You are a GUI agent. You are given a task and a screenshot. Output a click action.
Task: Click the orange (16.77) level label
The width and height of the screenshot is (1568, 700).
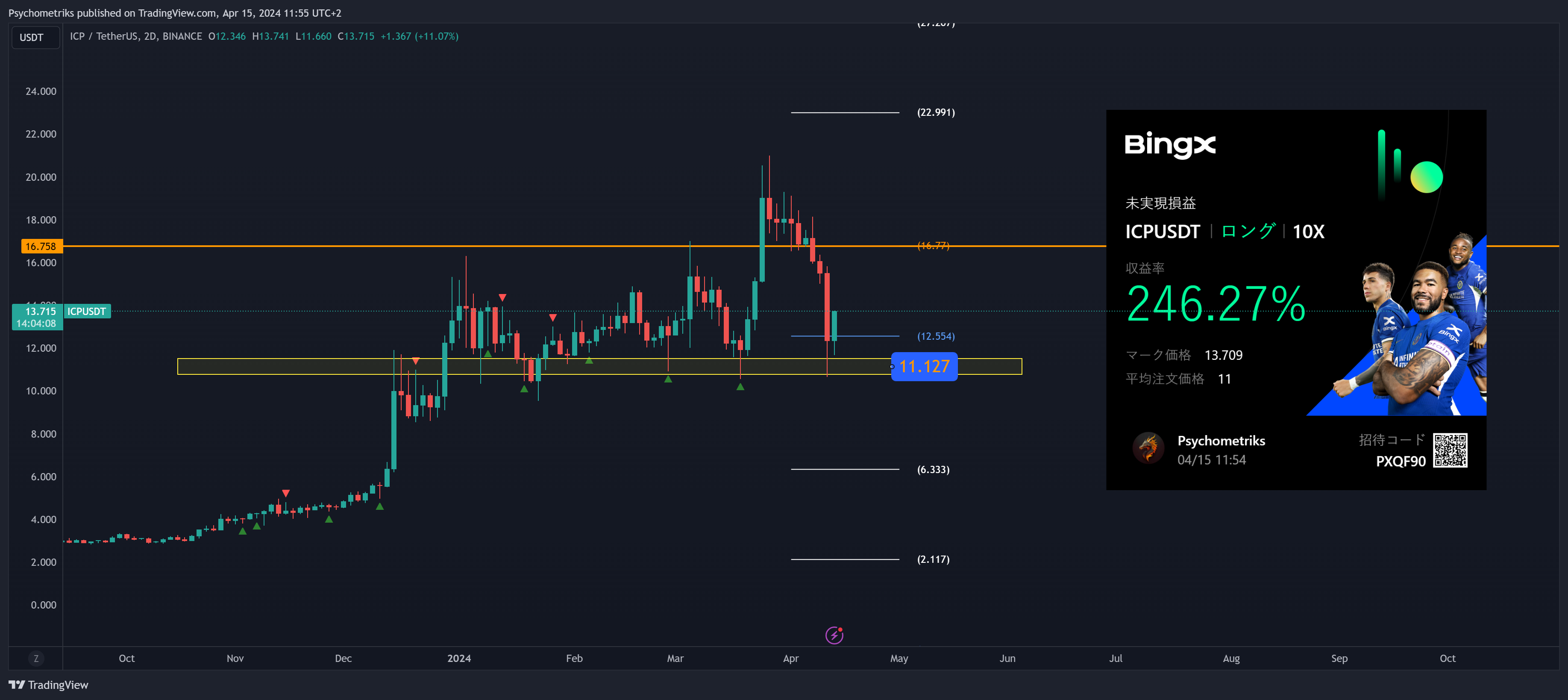coord(933,245)
